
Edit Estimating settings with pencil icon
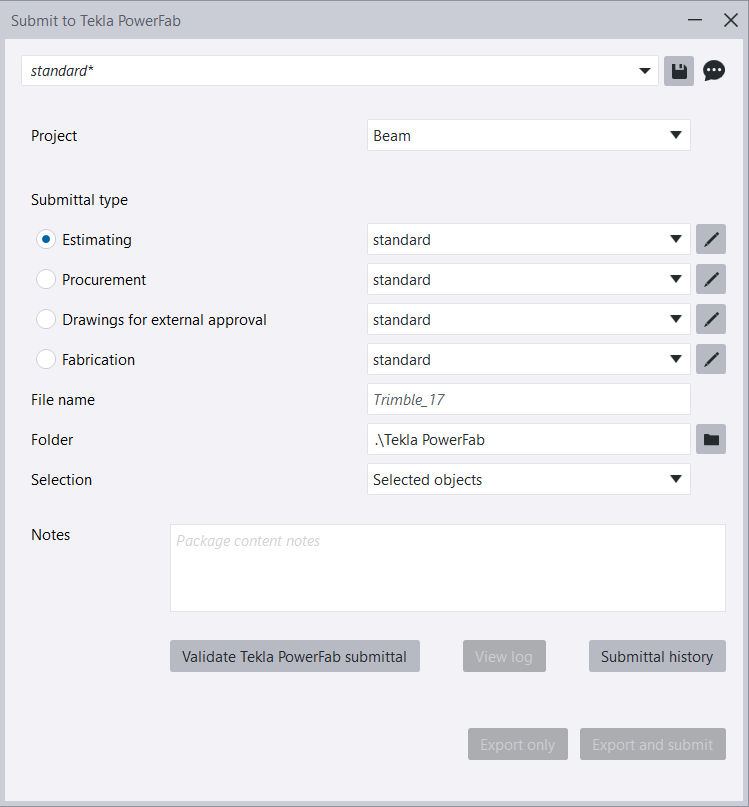pos(711,240)
